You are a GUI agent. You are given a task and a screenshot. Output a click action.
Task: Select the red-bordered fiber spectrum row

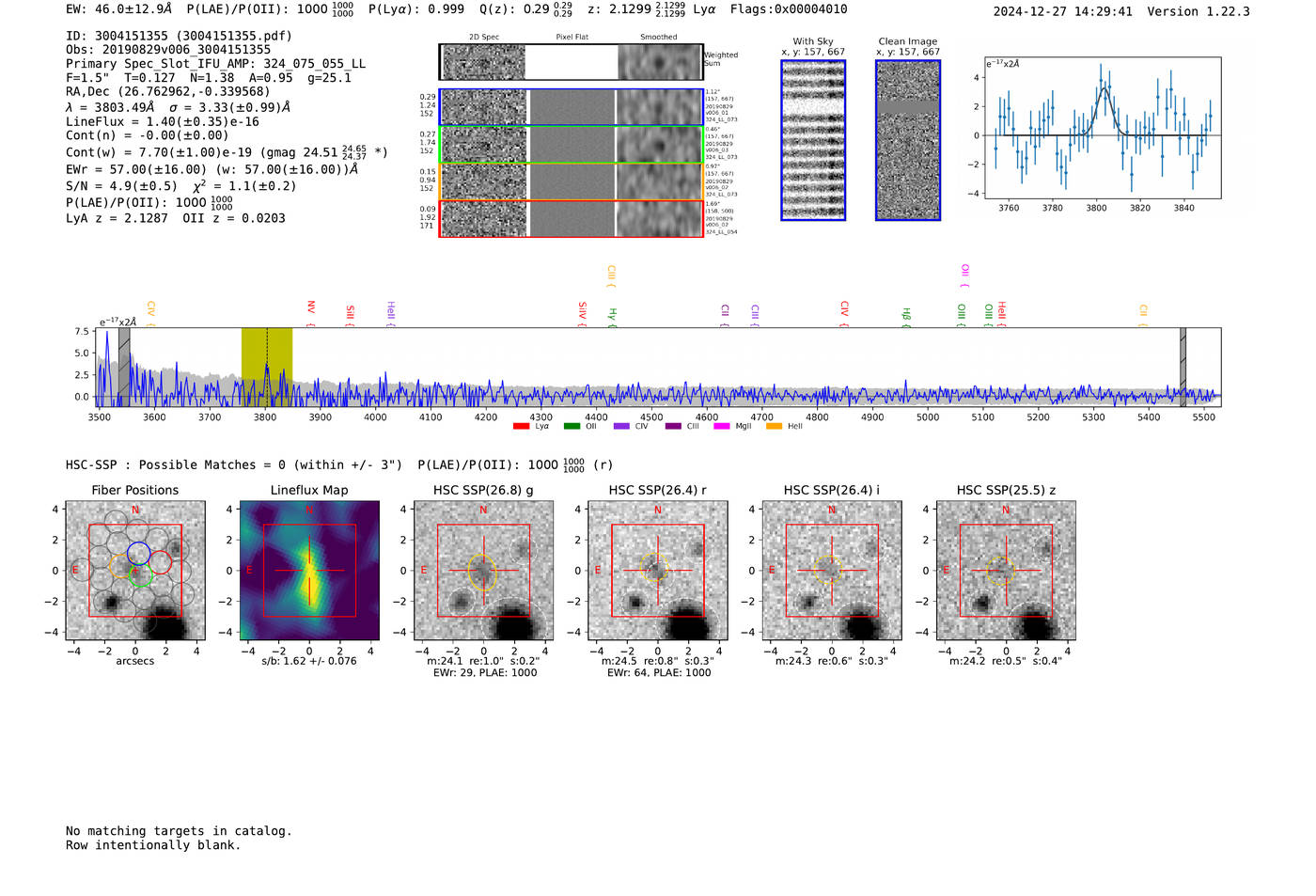point(571,219)
